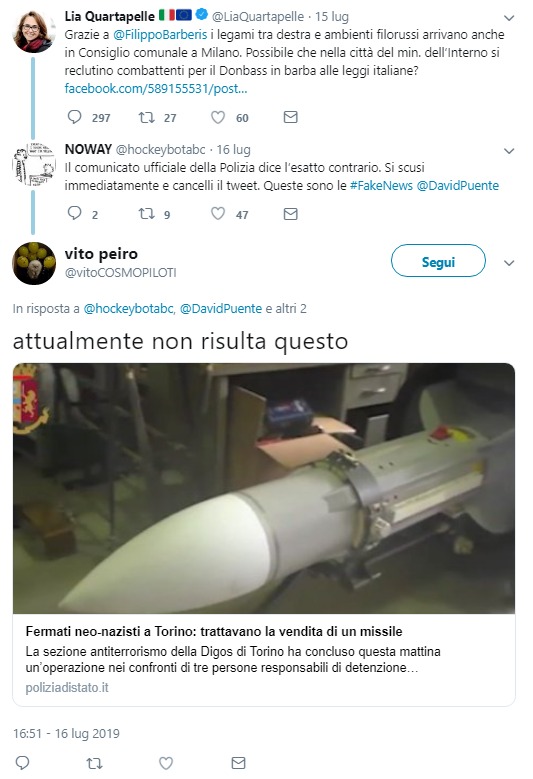This screenshot has height=779, width=533.
Task: Retweet NOWAY's tweet with 9 retweets
Action: [146, 214]
